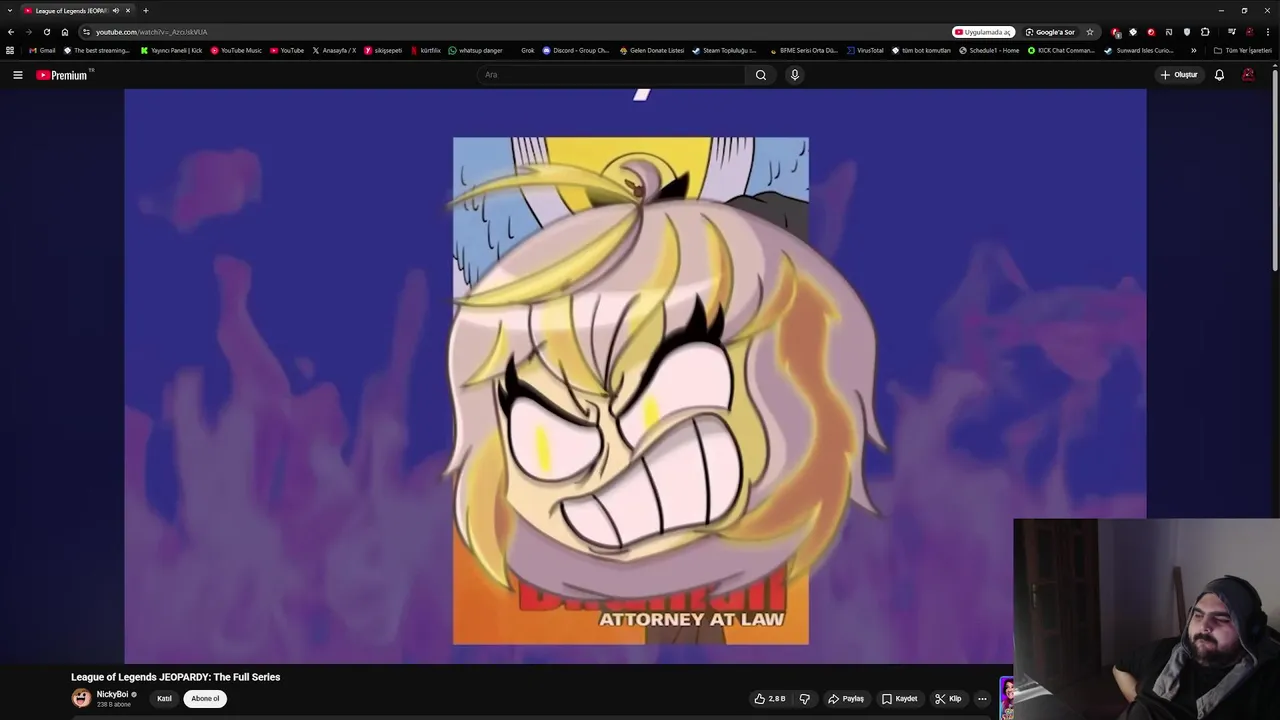Open YouTube notifications bell
This screenshot has width=1280, height=720.
click(x=1219, y=75)
